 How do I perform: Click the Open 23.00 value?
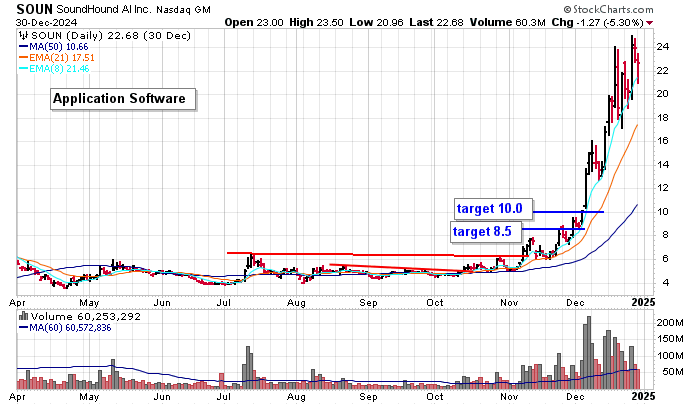point(254,22)
